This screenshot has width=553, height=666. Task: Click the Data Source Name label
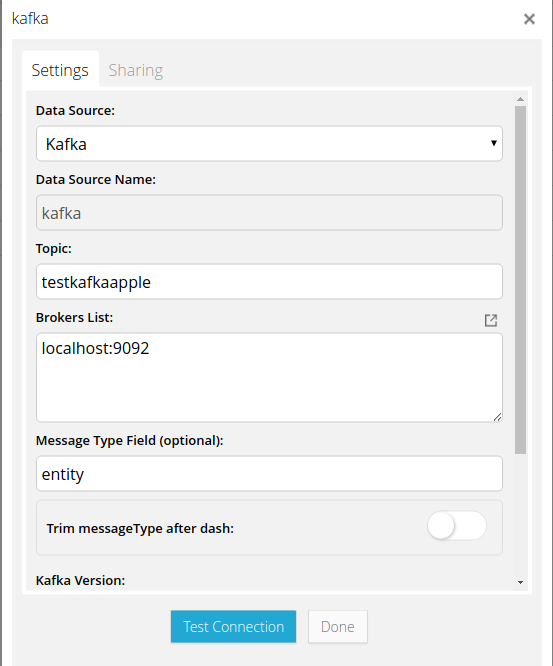point(96,179)
